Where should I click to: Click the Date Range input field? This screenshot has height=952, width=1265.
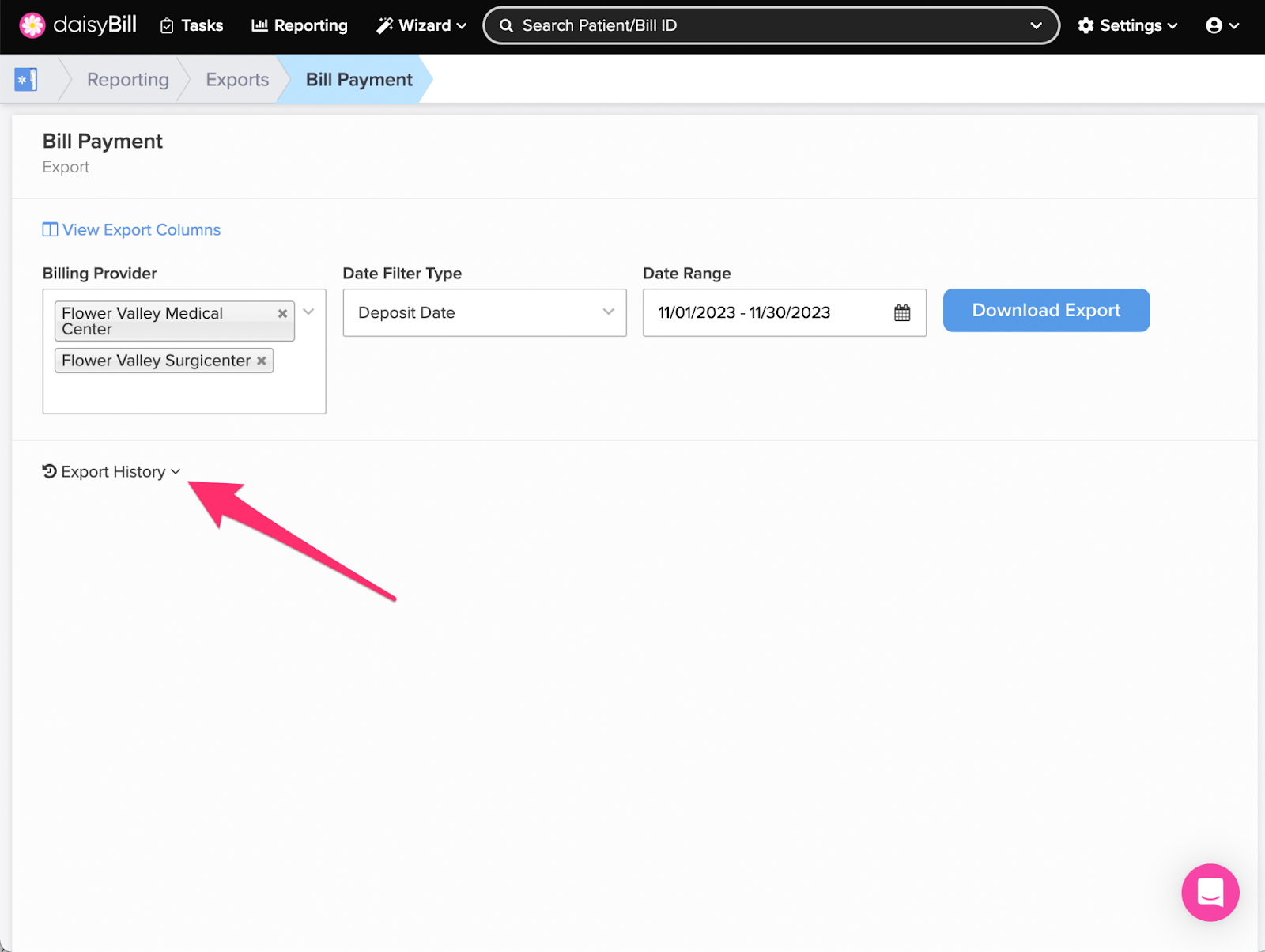[x=784, y=312]
